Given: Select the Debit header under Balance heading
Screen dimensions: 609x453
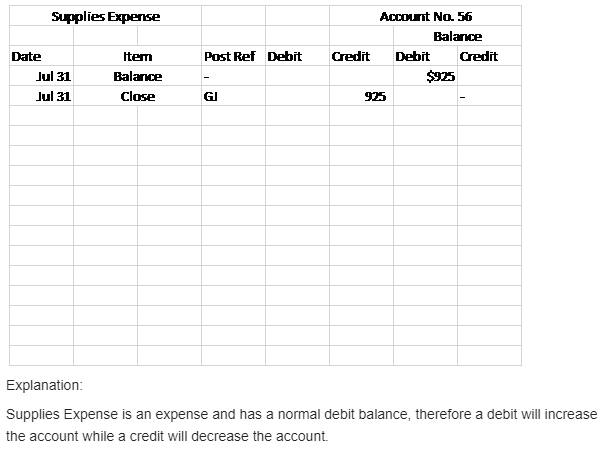Looking at the screenshot, I should tap(413, 56).
